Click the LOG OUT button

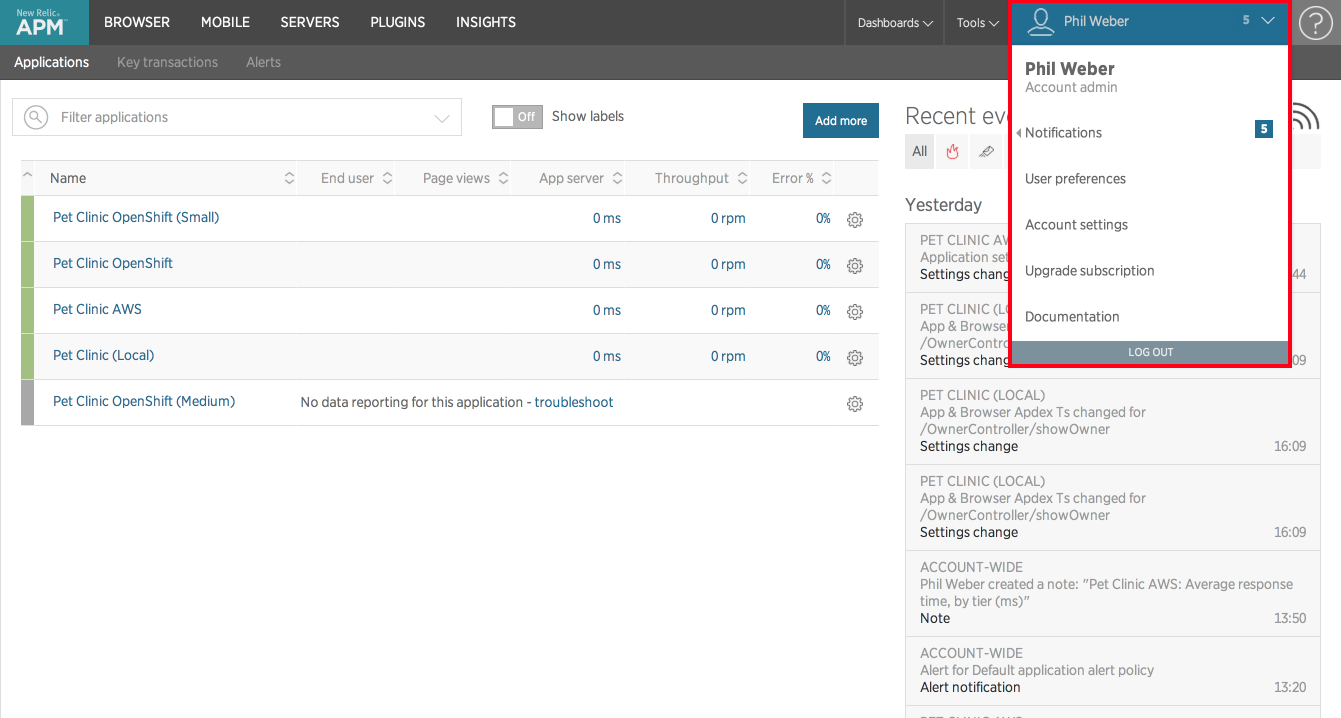(x=1150, y=352)
